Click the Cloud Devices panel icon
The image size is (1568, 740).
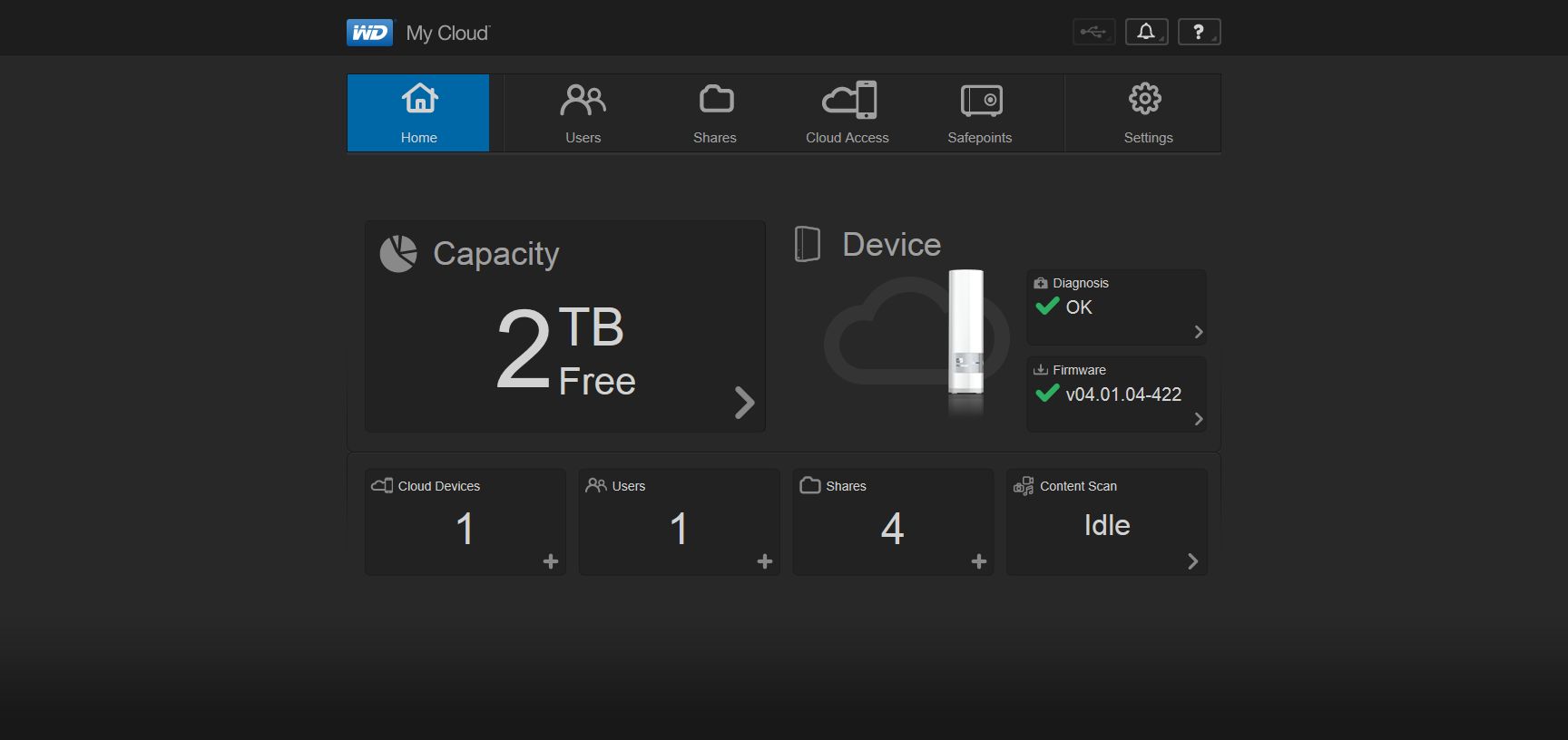point(382,485)
